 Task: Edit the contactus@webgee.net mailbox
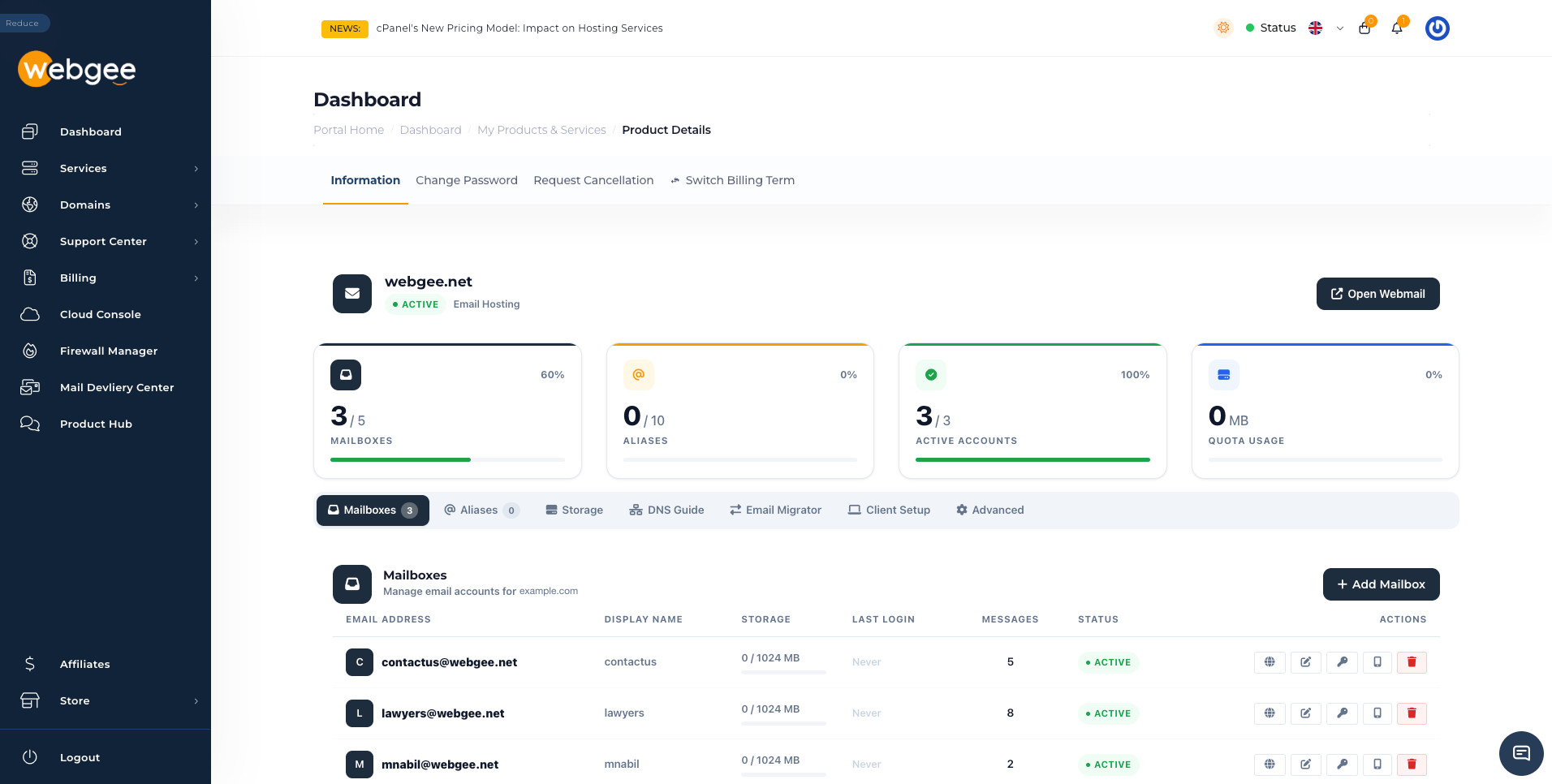click(x=1305, y=662)
